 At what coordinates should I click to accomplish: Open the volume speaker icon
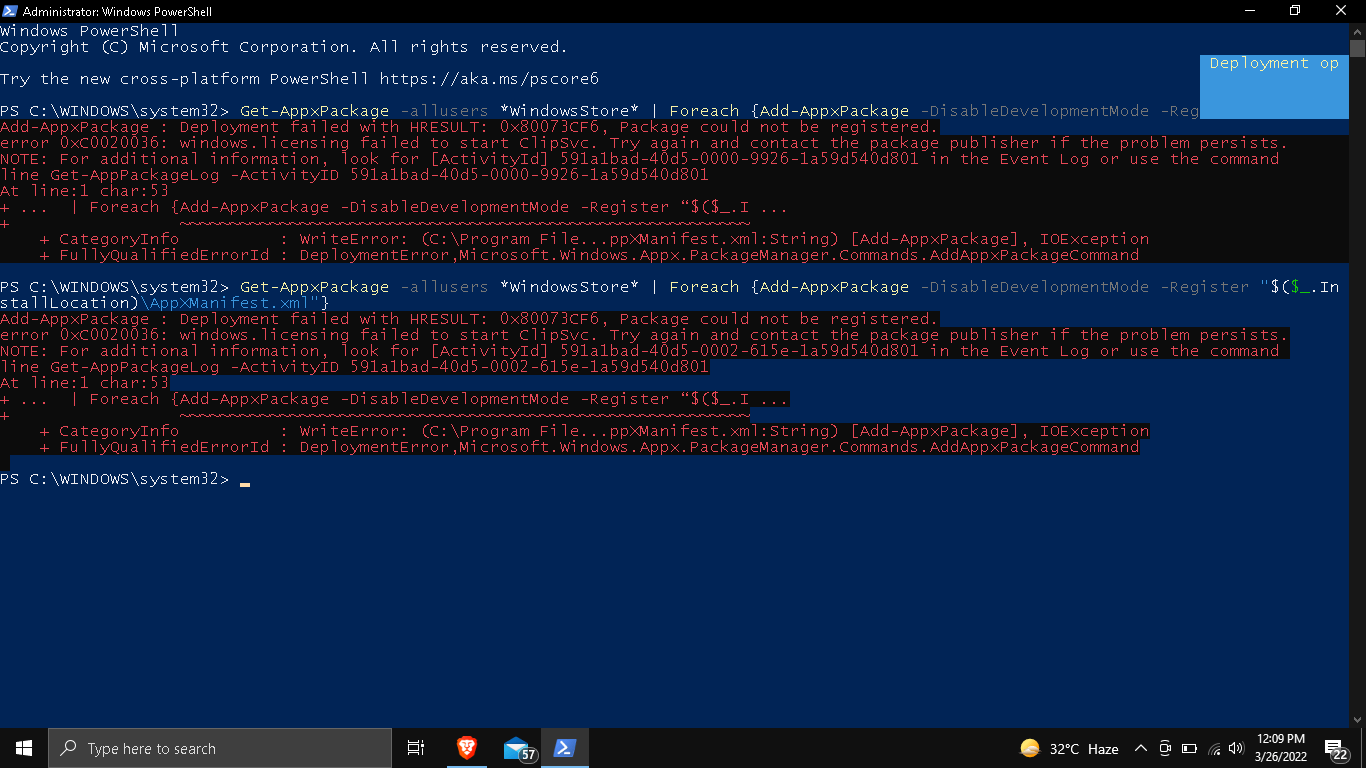coord(1237,748)
